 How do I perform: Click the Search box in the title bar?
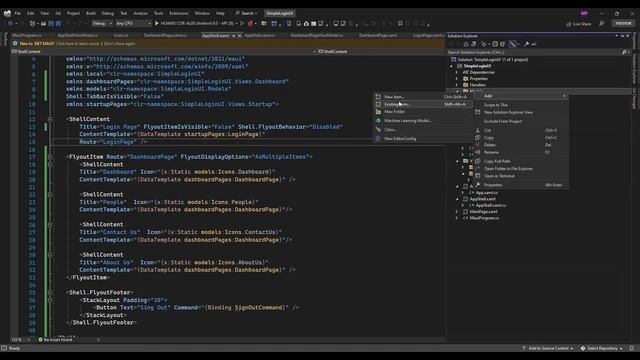tap(246, 13)
